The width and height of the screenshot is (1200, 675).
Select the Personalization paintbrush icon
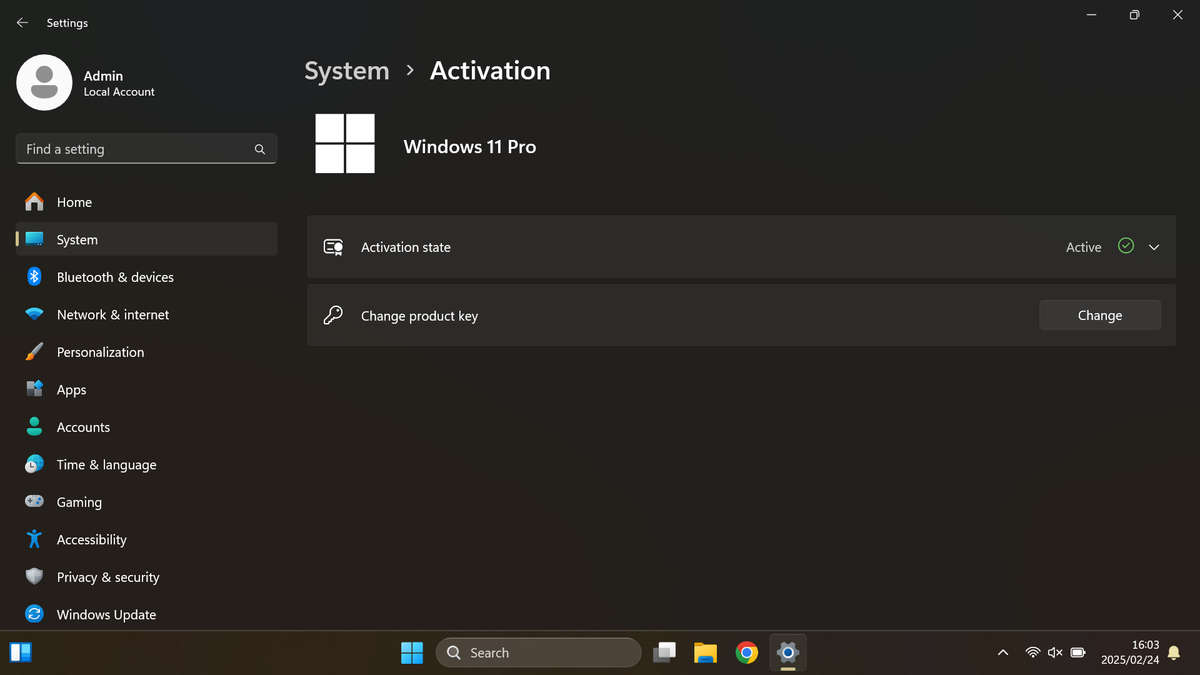(x=34, y=352)
